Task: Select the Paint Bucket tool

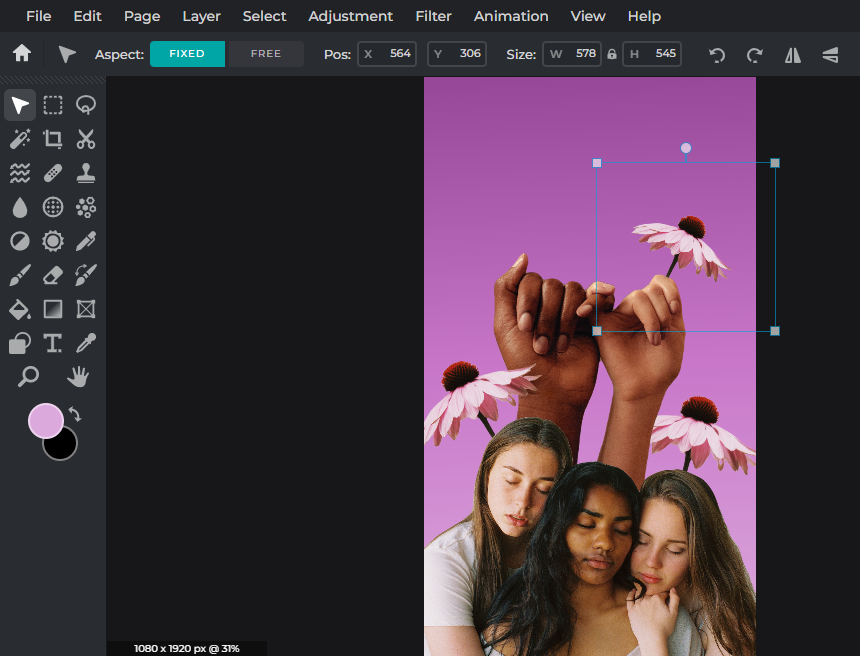Action: pyautogui.click(x=20, y=309)
